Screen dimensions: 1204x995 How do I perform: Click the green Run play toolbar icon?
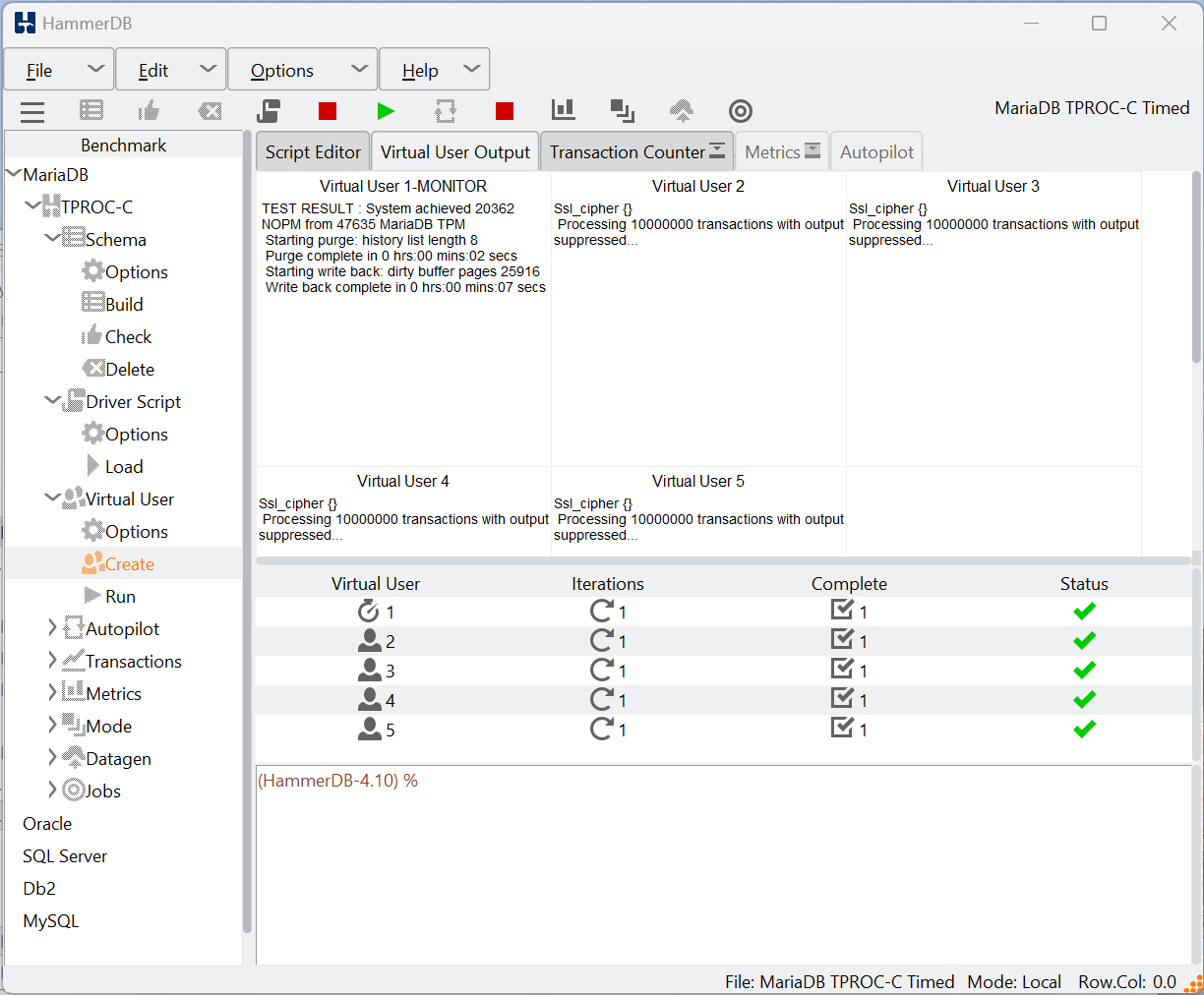[x=387, y=111]
